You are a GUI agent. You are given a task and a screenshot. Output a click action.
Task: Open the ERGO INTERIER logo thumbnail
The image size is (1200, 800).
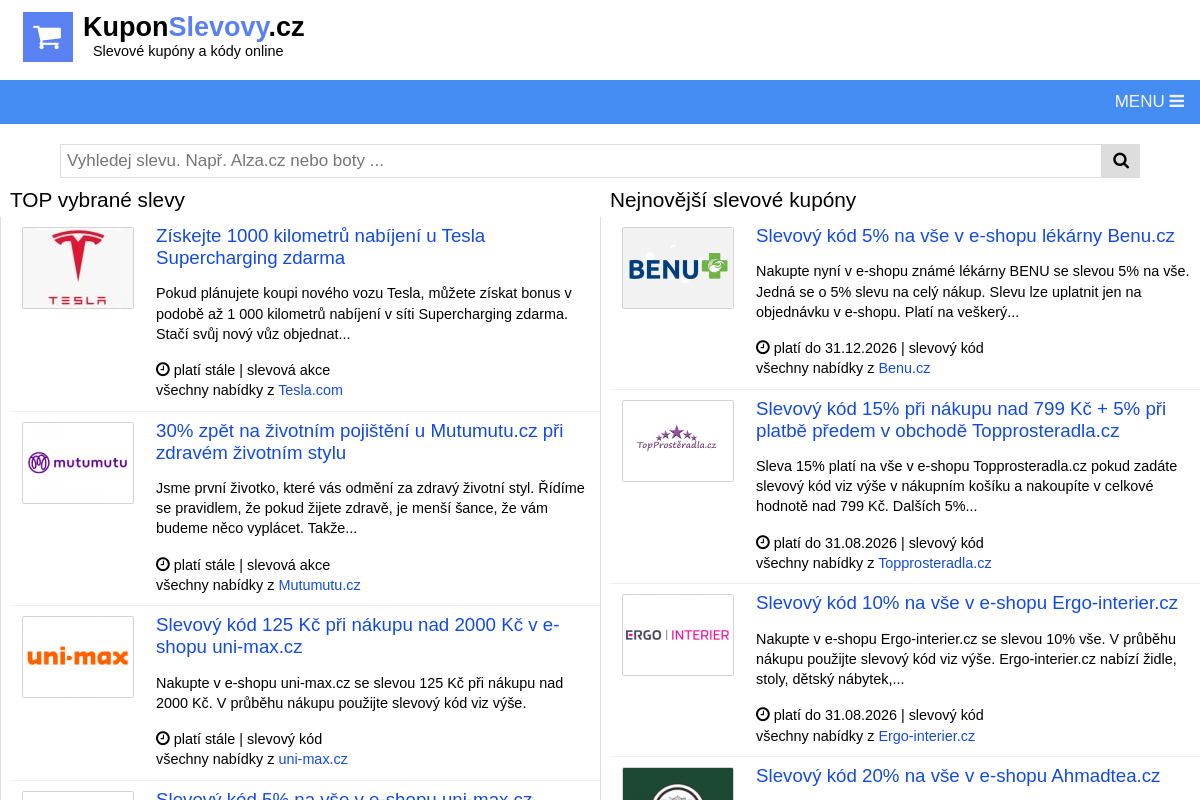pos(678,635)
